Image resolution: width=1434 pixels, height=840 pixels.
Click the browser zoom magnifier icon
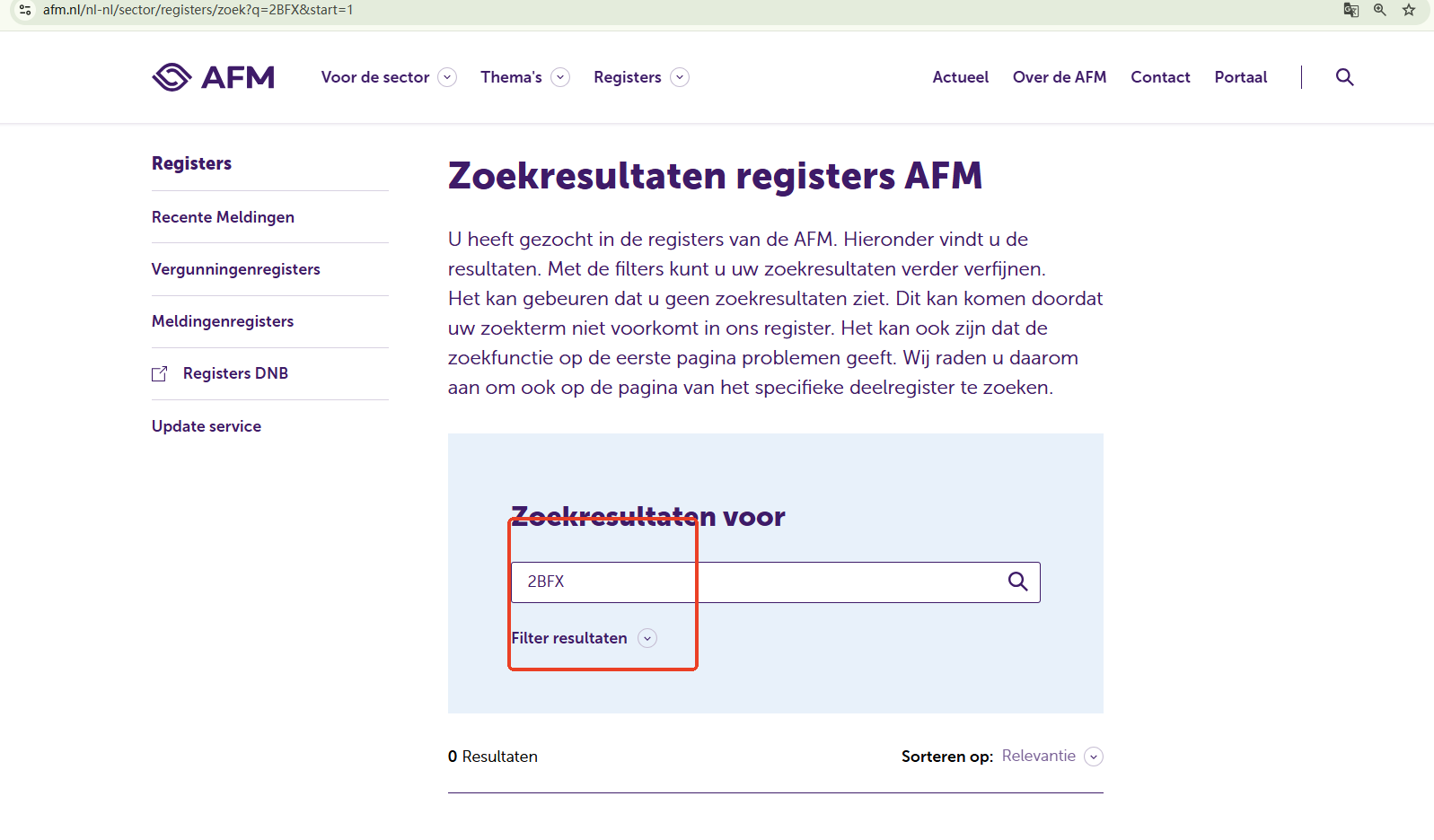point(1380,10)
